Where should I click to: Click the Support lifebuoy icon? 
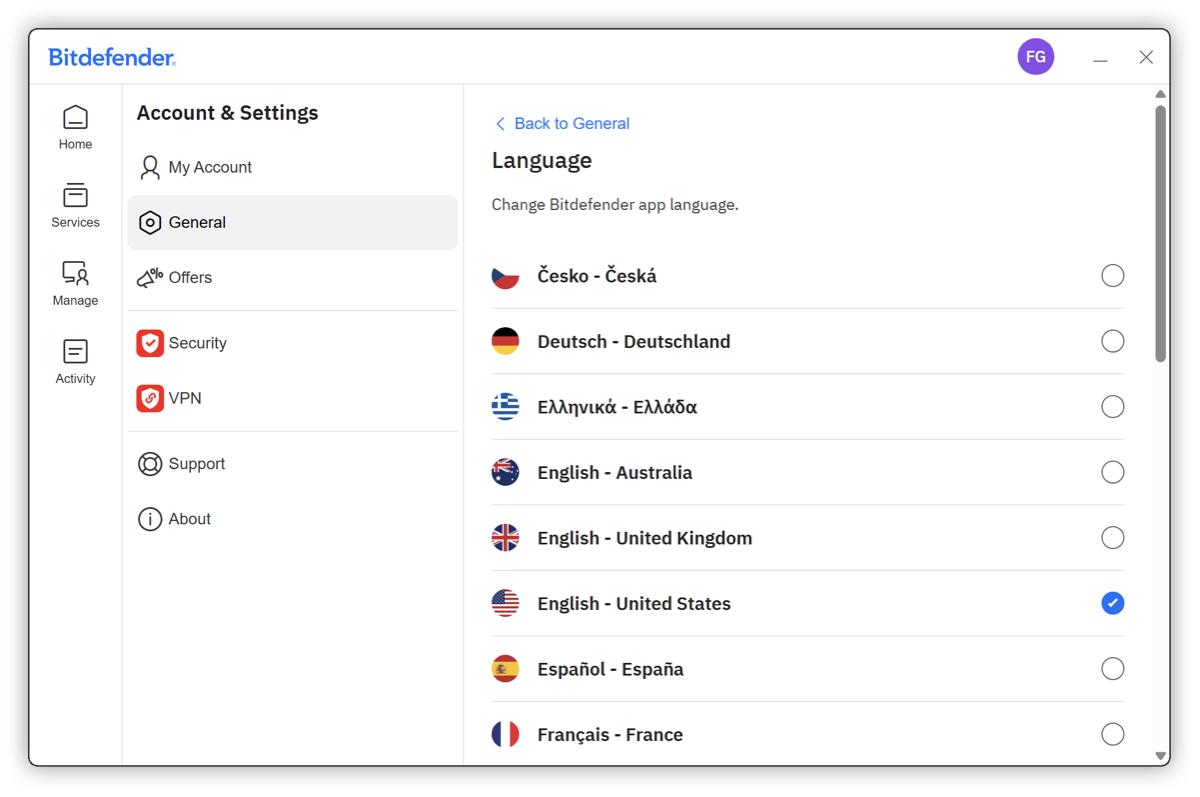tap(150, 464)
